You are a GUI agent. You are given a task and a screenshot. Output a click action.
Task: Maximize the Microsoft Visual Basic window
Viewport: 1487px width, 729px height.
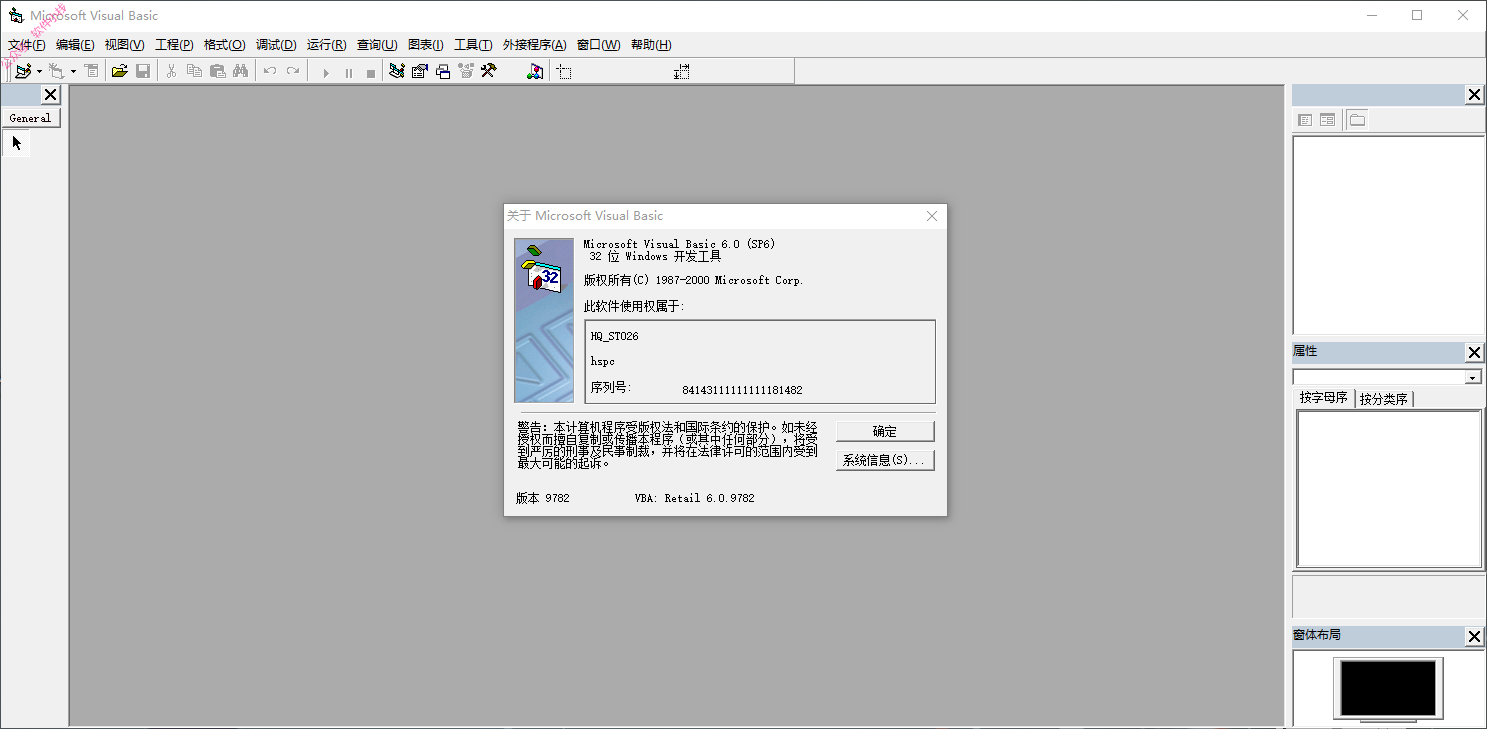(1417, 15)
